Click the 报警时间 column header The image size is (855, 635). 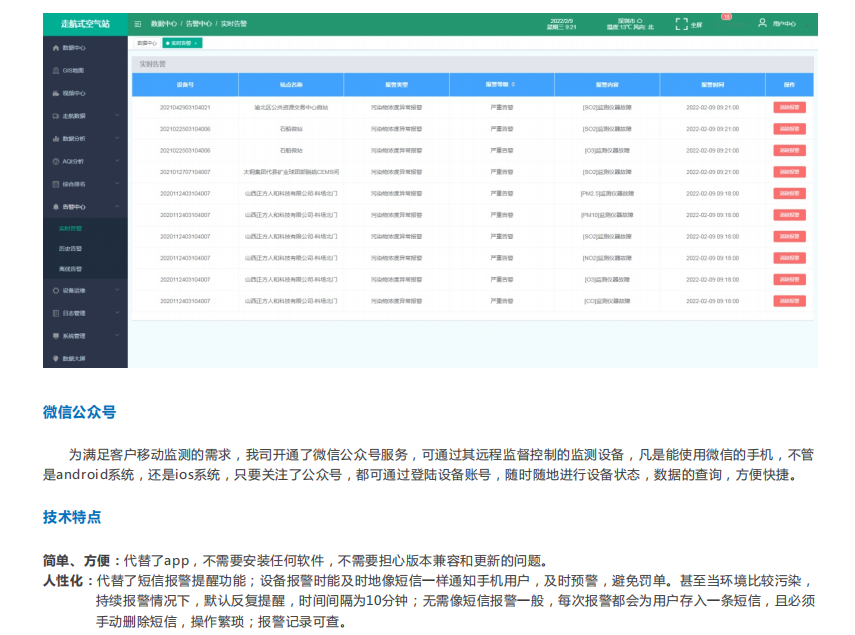[x=713, y=84]
